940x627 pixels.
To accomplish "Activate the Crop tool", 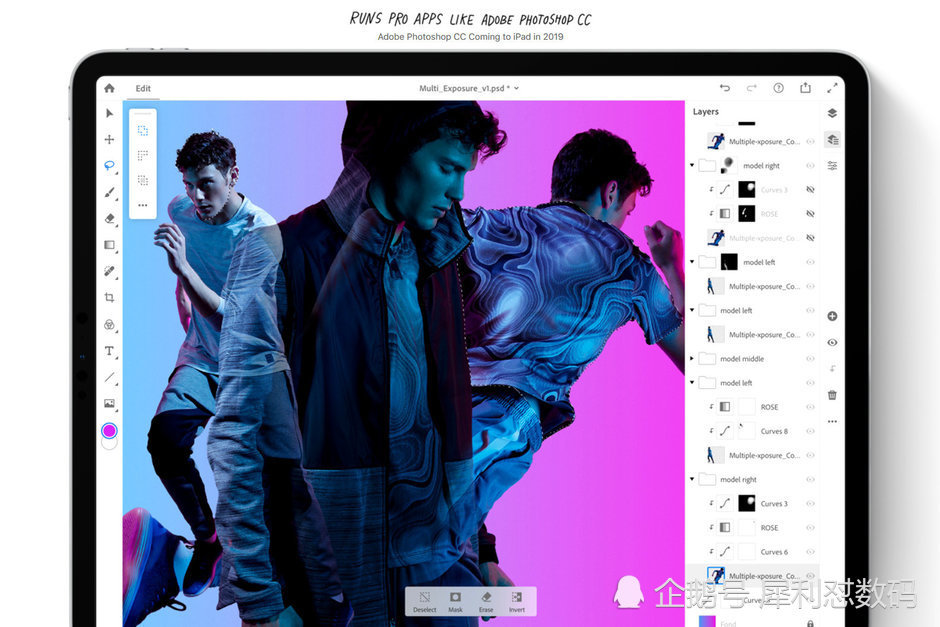I will 109,297.
